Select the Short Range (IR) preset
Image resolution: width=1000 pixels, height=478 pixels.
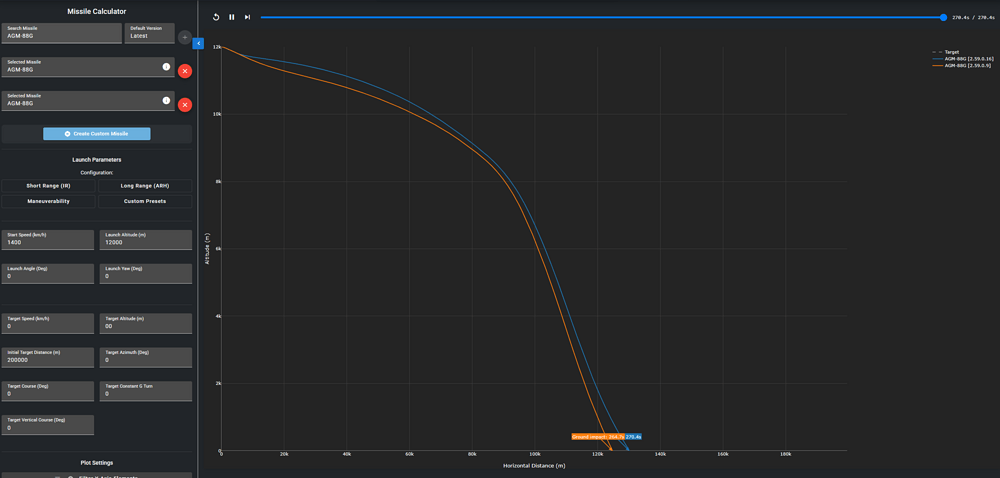click(48, 185)
